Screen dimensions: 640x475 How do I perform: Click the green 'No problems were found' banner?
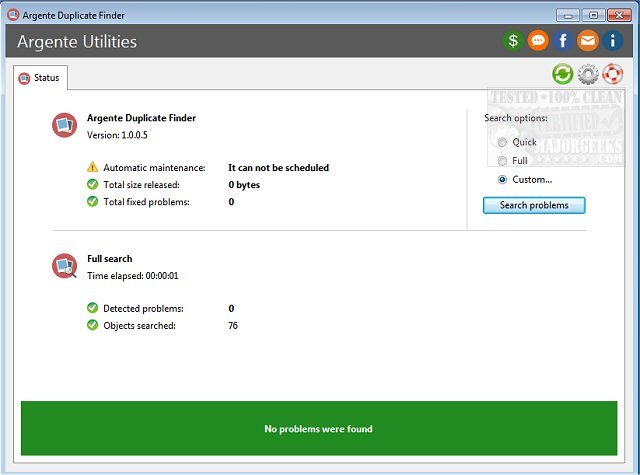tap(318, 429)
